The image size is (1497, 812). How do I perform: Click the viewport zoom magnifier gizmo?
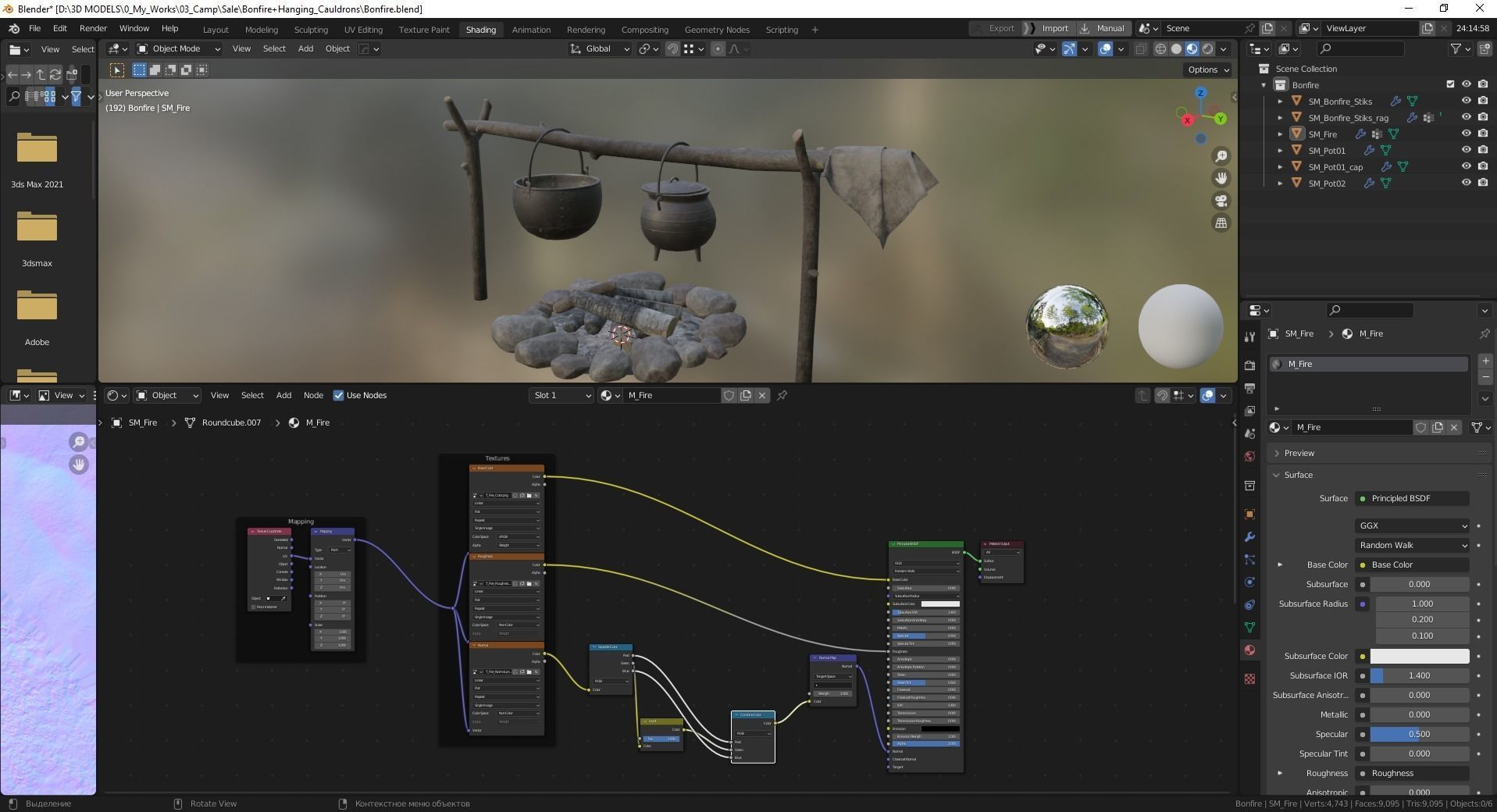[x=1221, y=156]
